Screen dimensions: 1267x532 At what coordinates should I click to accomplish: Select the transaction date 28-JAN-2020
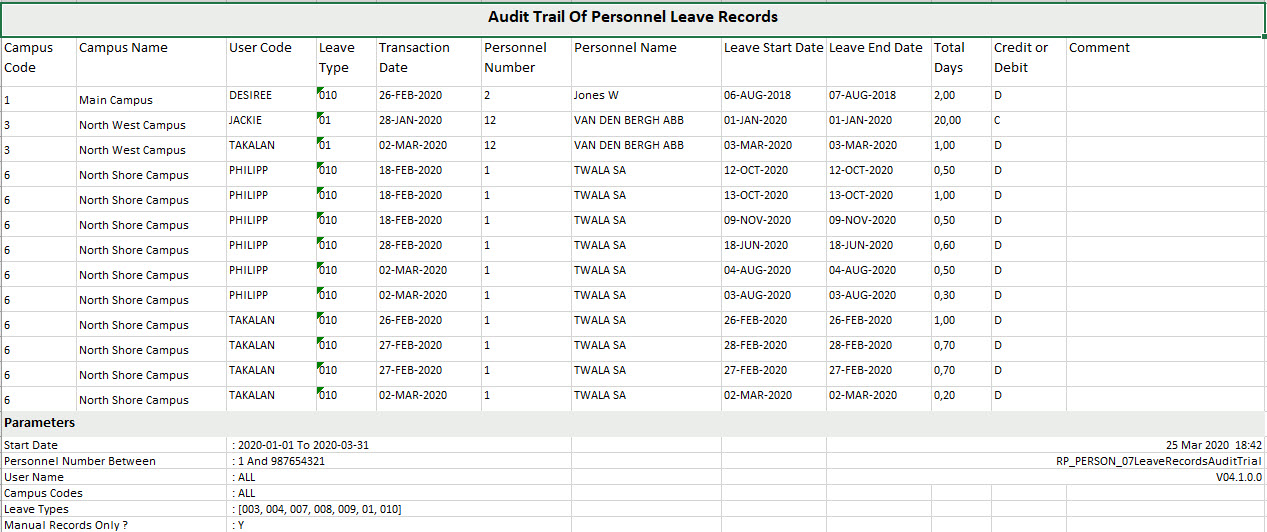410,121
